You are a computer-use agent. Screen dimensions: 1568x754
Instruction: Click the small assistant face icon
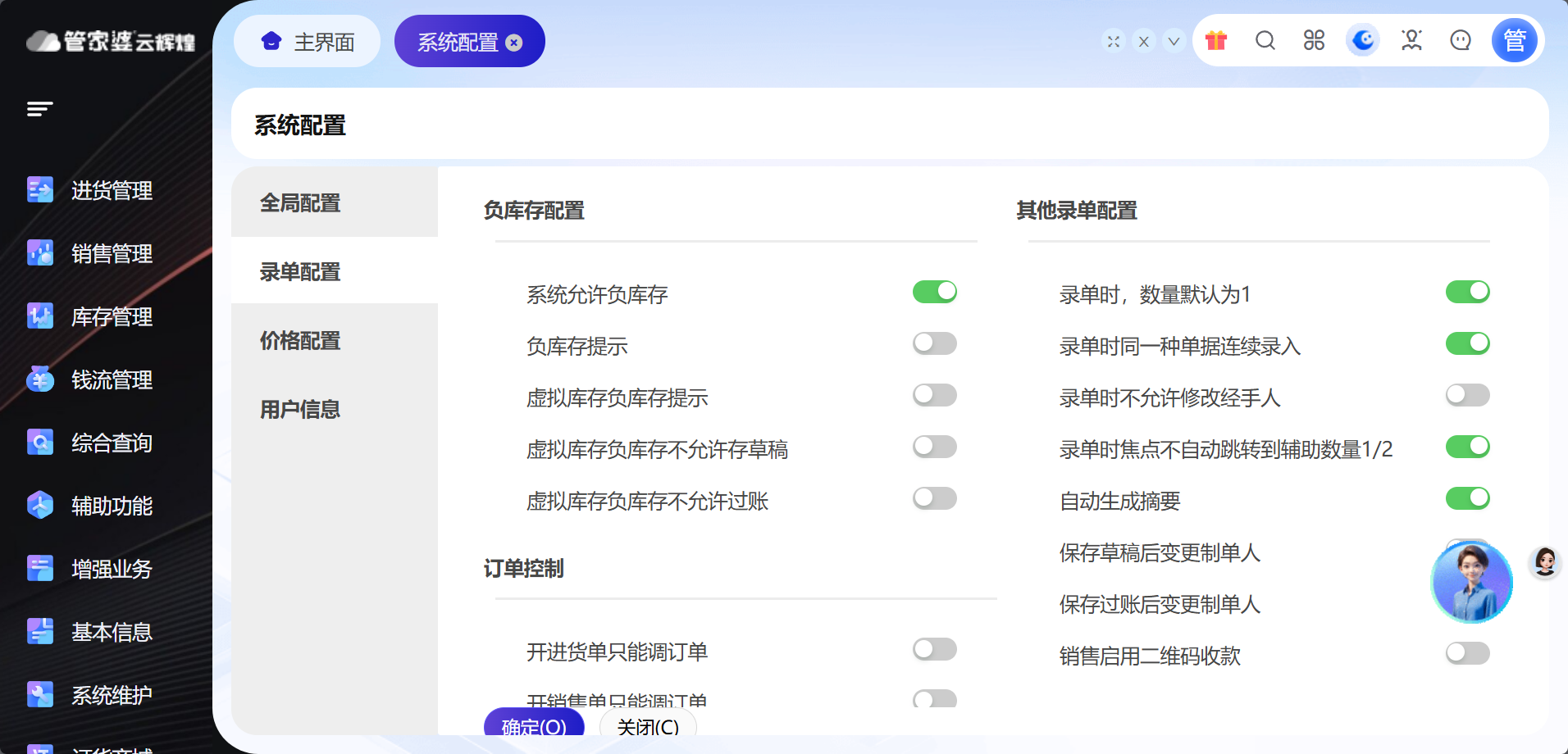click(x=1545, y=562)
